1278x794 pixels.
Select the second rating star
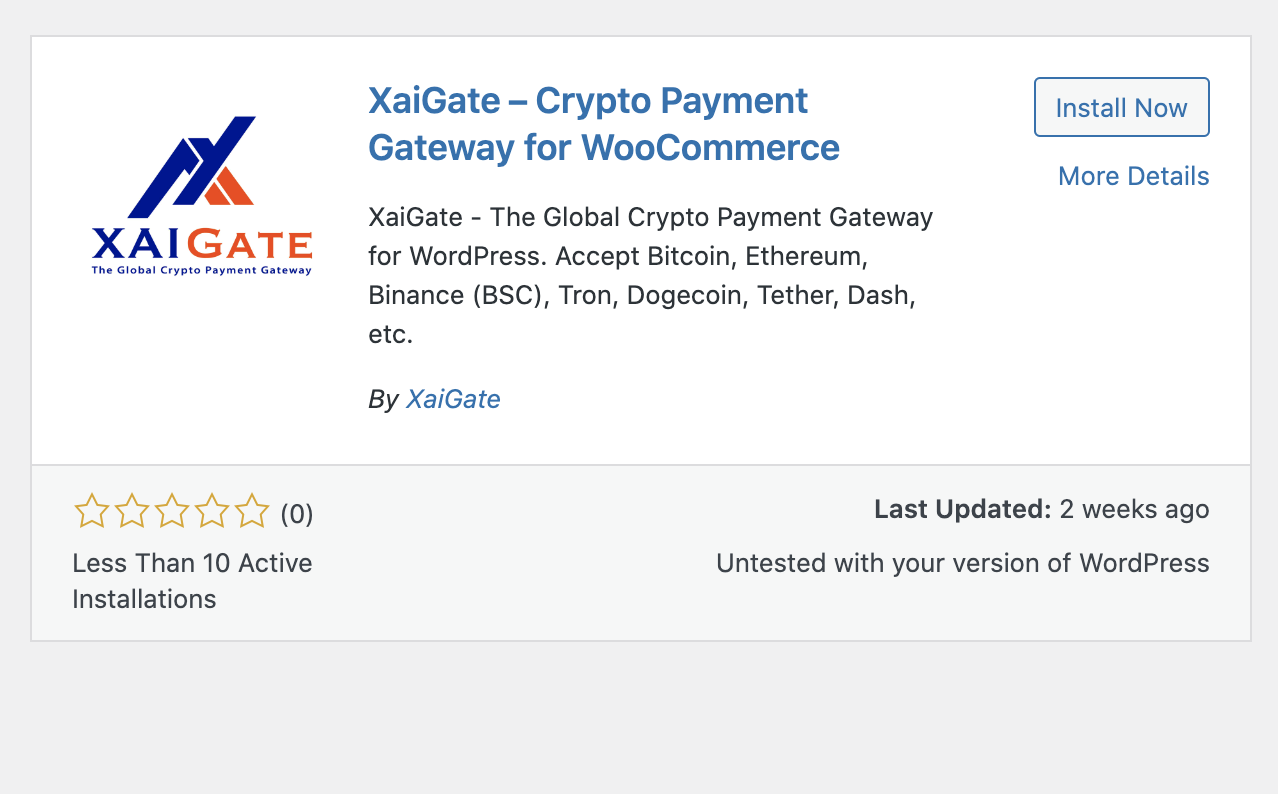point(132,511)
